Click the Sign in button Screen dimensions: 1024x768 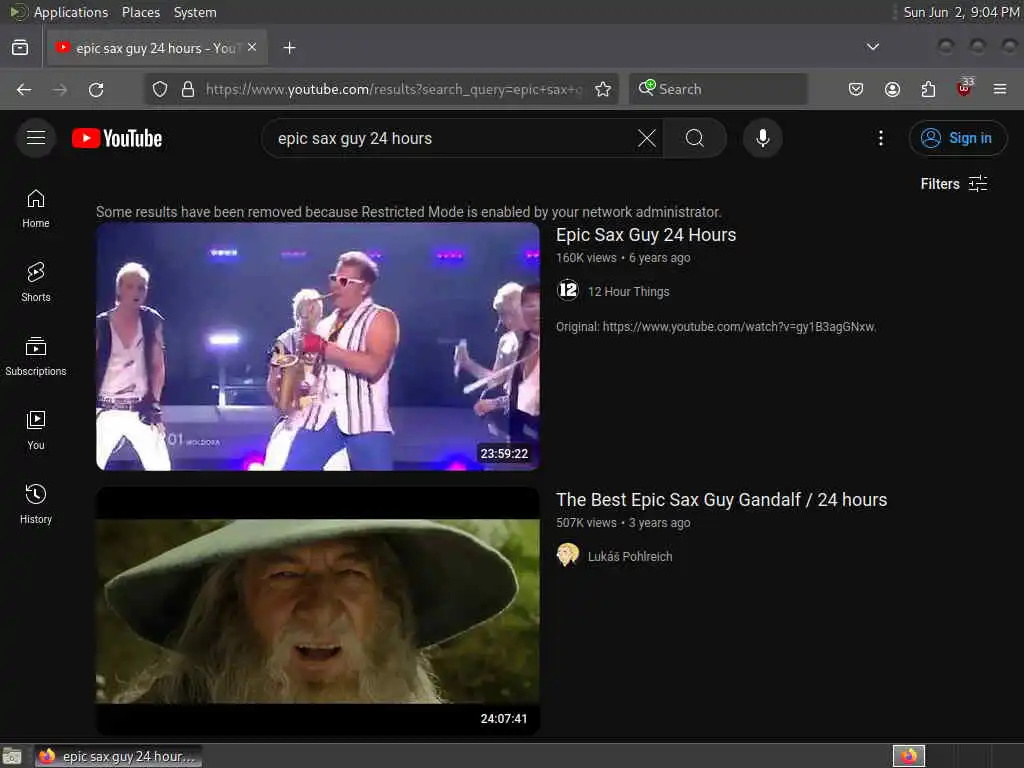coord(957,138)
